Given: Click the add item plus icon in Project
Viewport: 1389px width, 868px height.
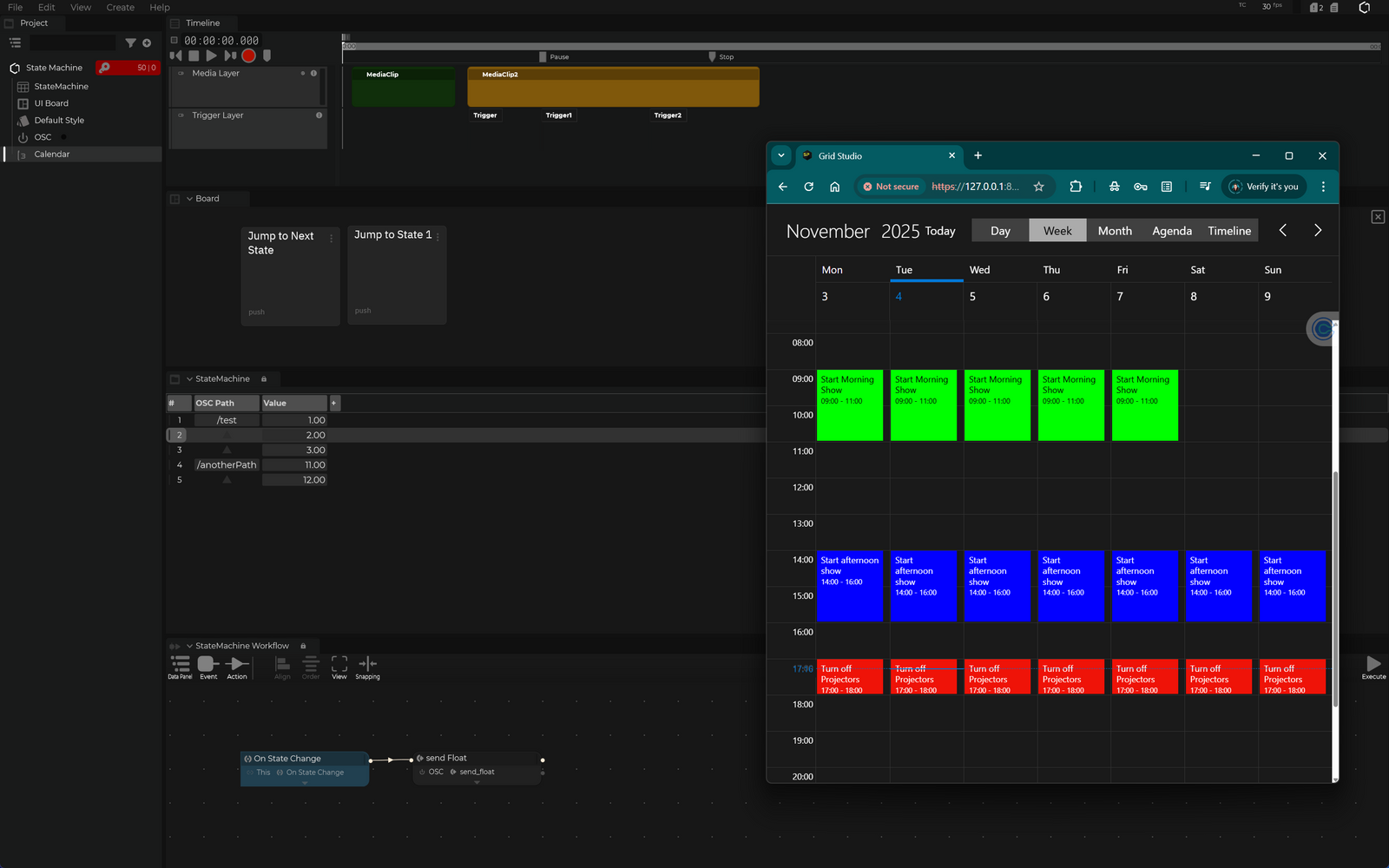Looking at the screenshot, I should [x=147, y=43].
